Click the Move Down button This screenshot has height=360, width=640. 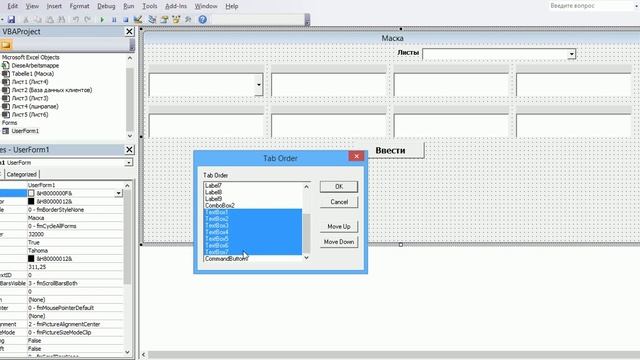(x=339, y=242)
